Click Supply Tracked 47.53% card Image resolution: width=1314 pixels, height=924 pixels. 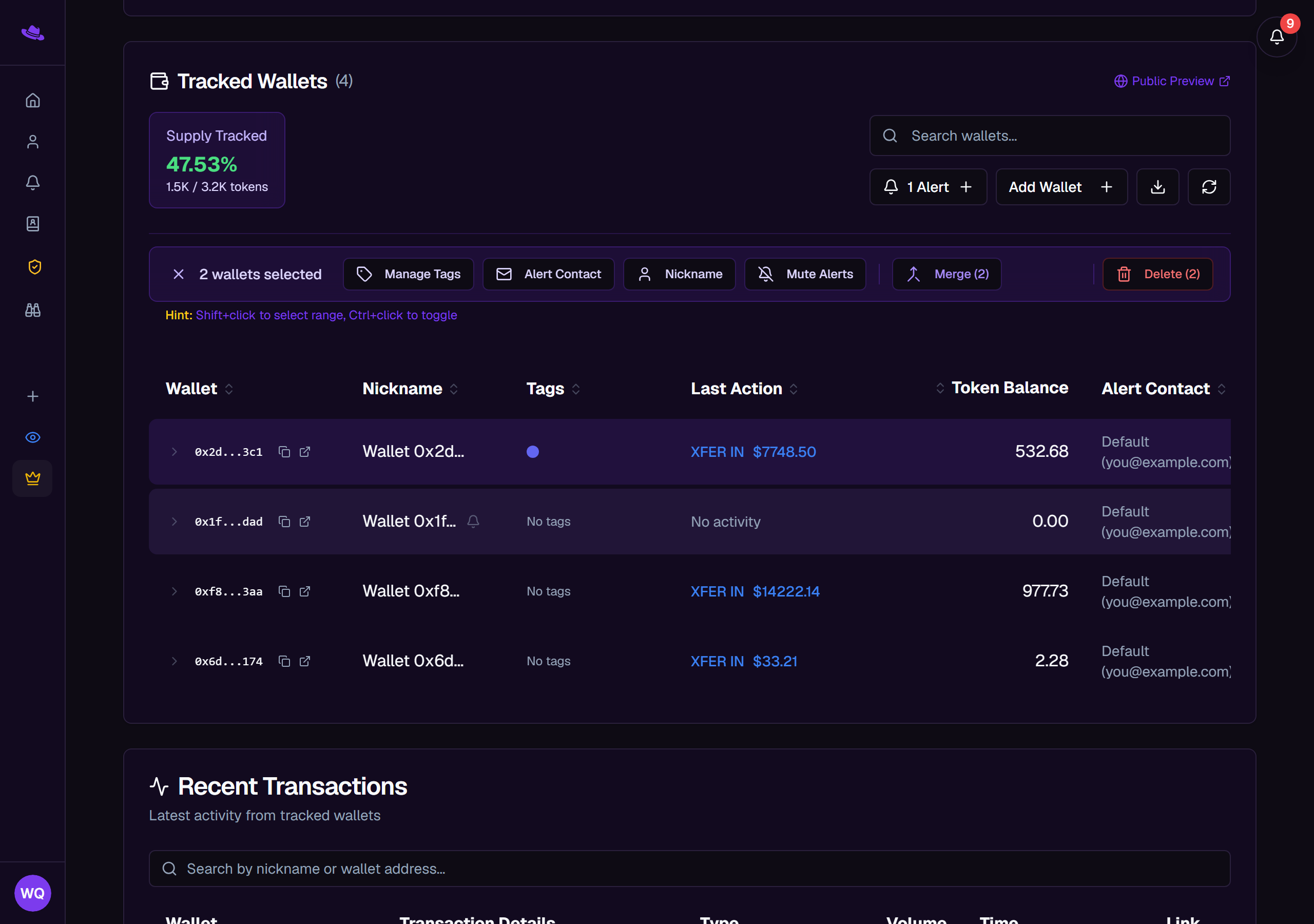217,160
